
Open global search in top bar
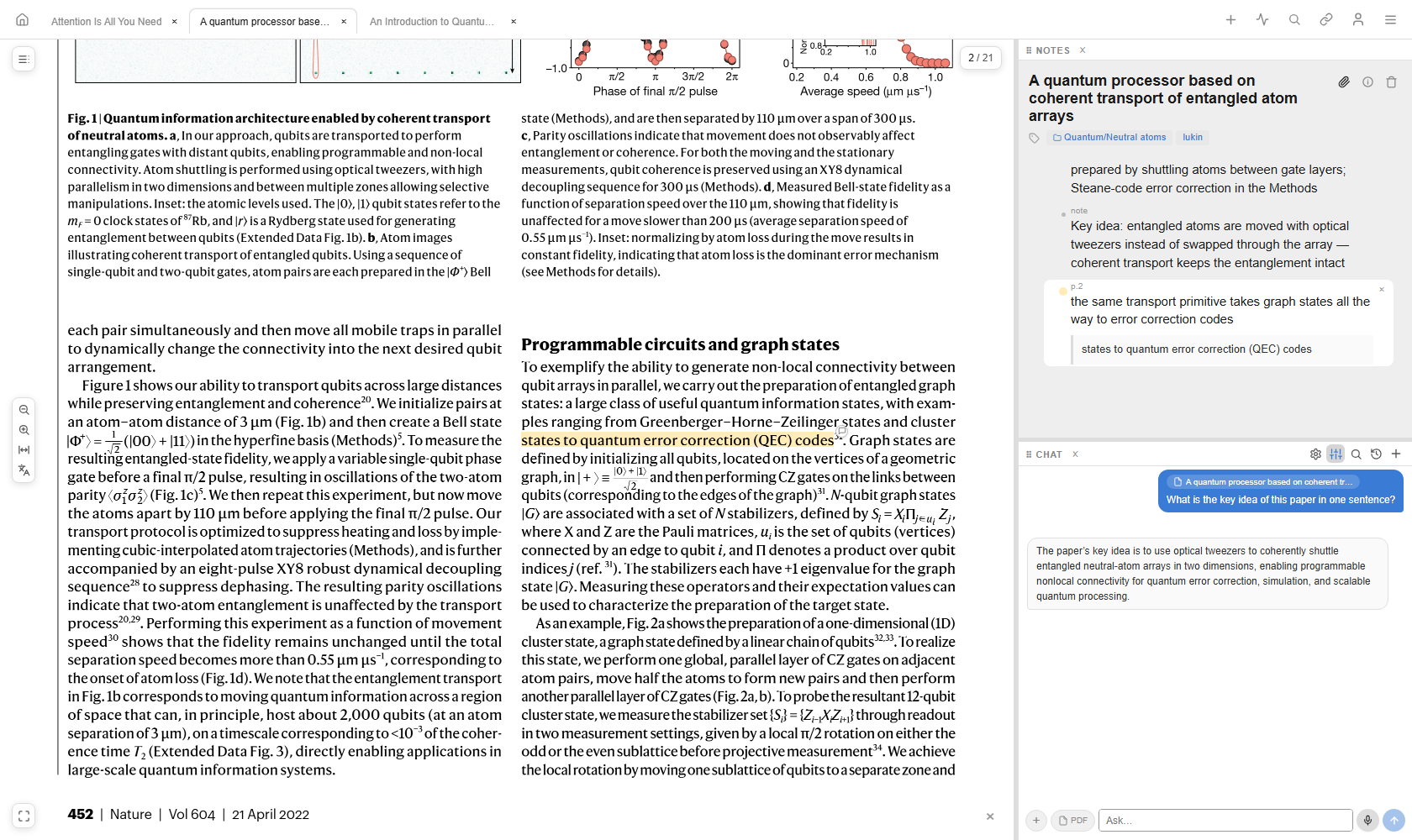[x=1294, y=19]
